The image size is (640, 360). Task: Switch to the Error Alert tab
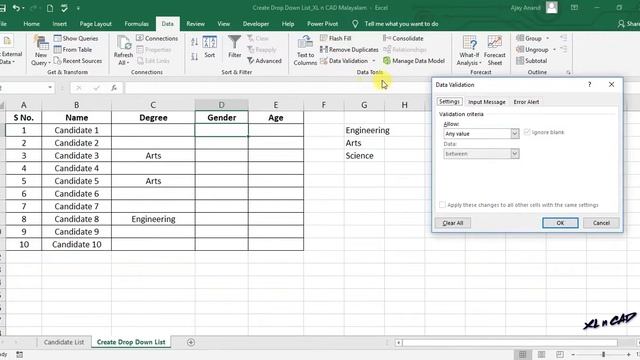tap(526, 102)
